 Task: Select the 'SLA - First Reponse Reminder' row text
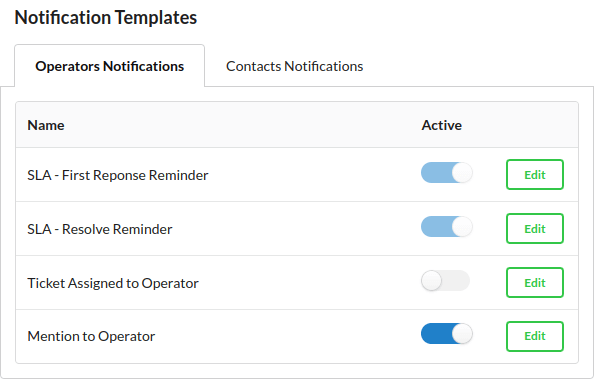(x=118, y=175)
